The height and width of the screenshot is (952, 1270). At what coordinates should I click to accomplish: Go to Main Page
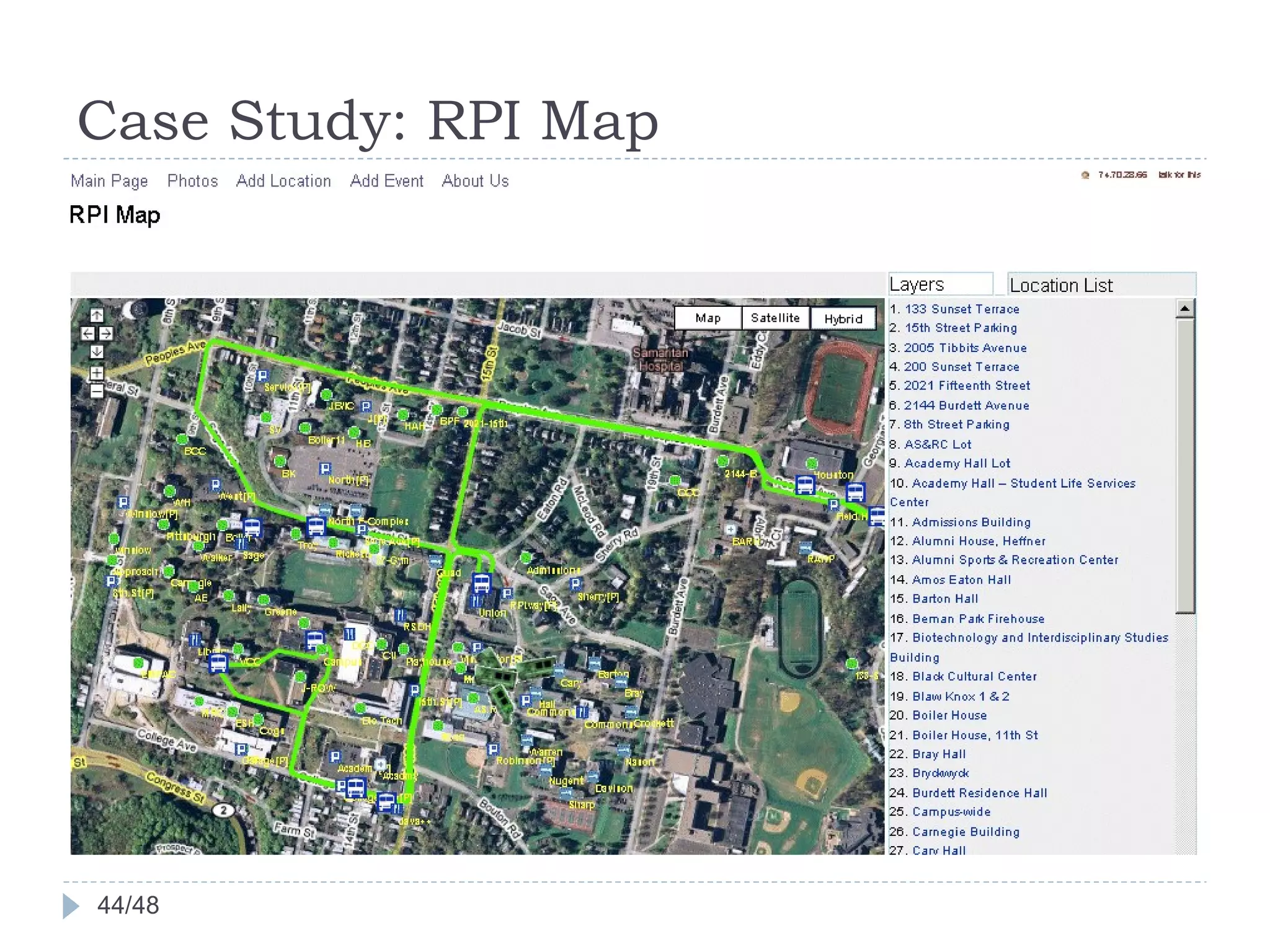tap(109, 181)
